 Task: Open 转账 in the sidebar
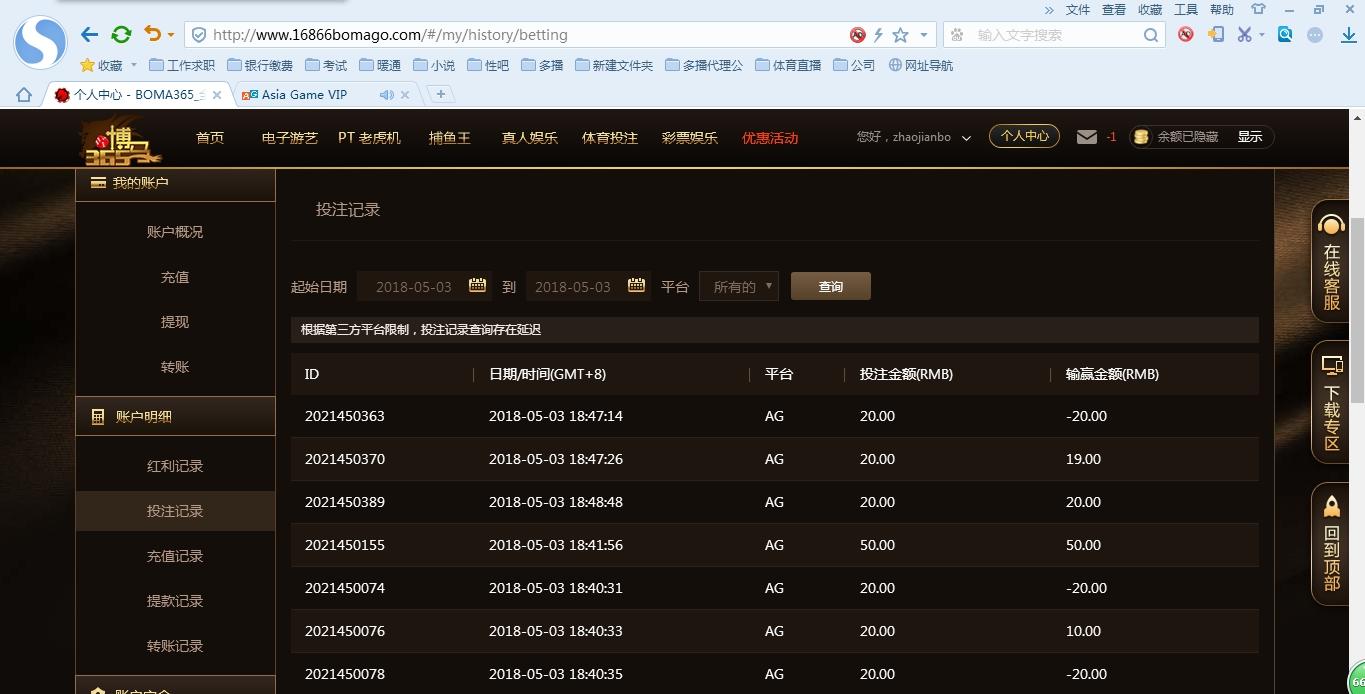[175, 367]
